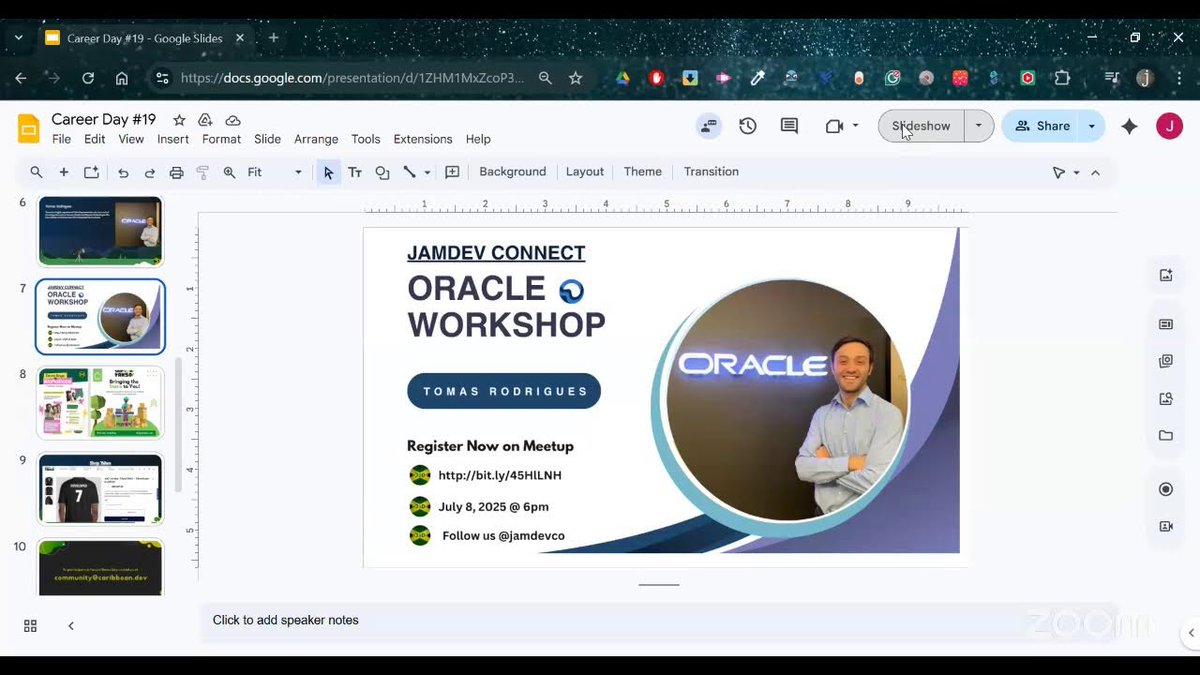Viewport: 1200px width, 675px height.
Task: Redo the last action
Action: click(149, 172)
